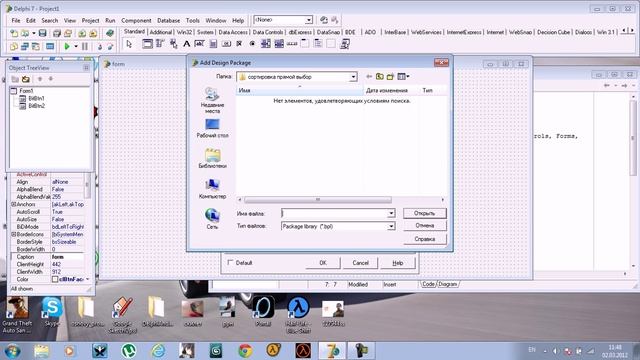Open the Папка folder dropdown
The width and height of the screenshot is (640, 360).
click(353, 77)
